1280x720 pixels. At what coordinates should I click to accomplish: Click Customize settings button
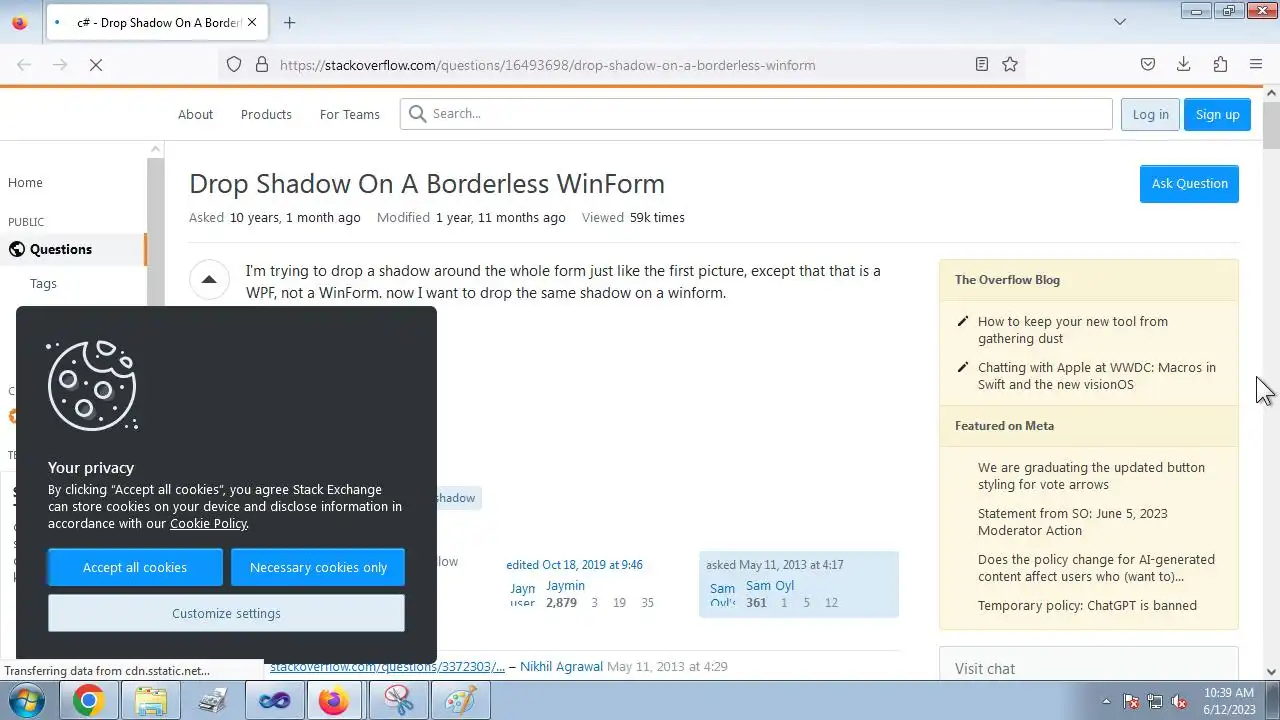pyautogui.click(x=226, y=613)
